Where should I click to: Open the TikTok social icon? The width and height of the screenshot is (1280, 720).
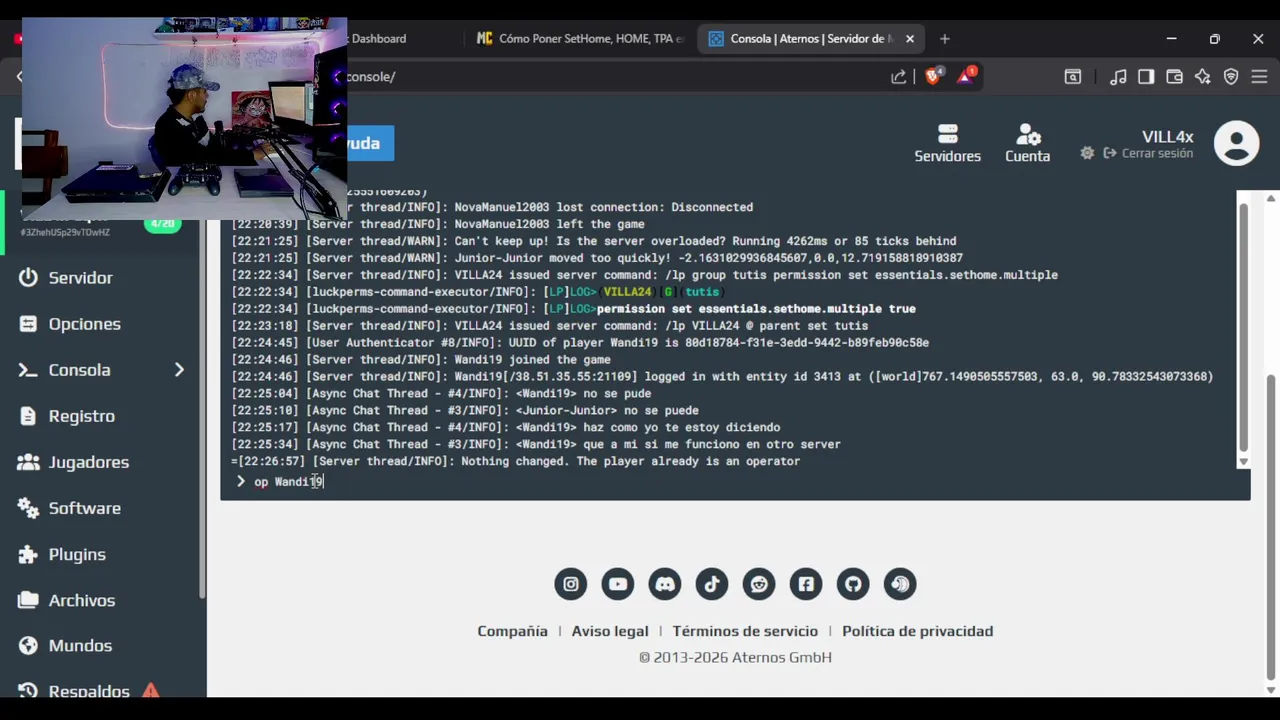pos(712,584)
